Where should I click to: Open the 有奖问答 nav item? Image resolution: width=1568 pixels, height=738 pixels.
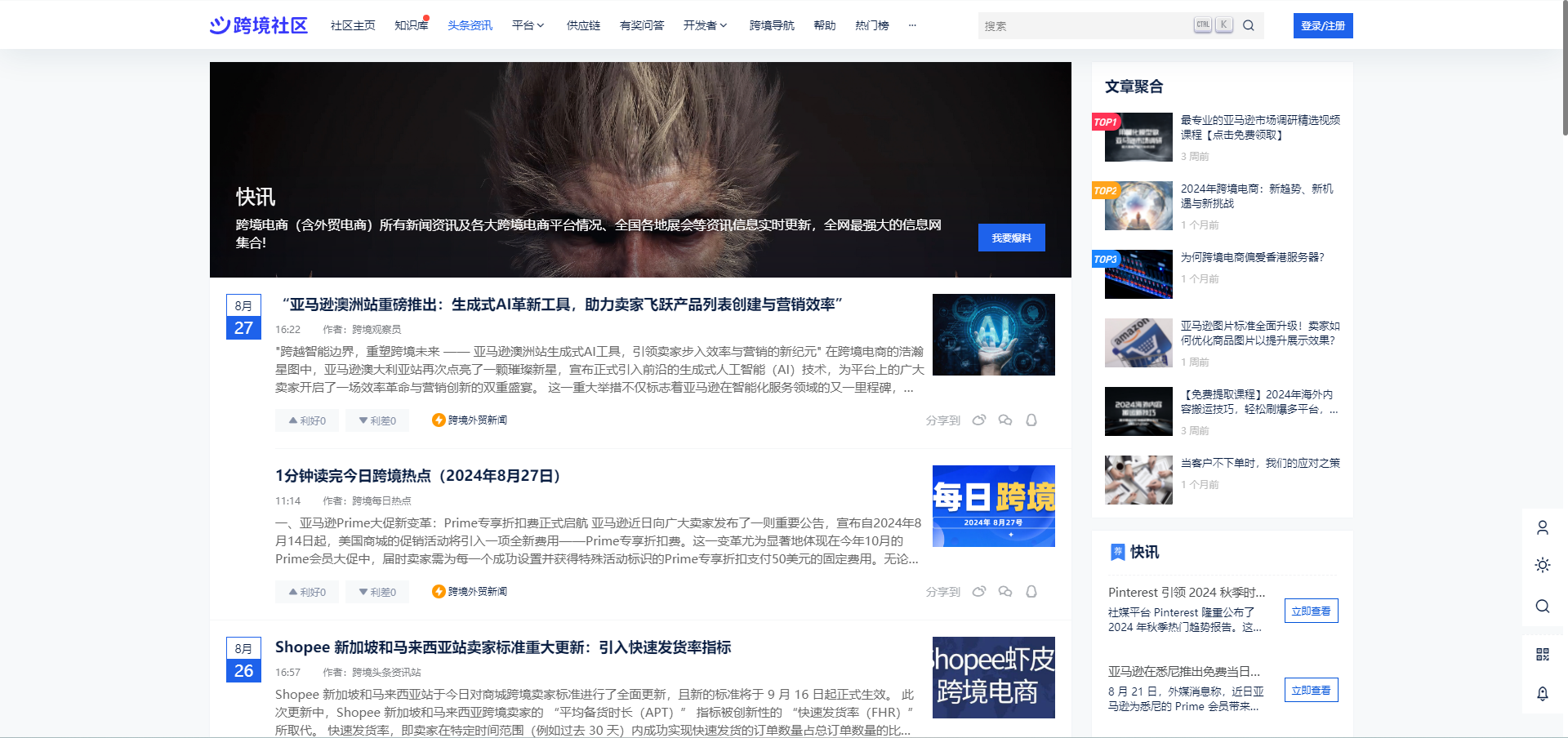(x=642, y=25)
